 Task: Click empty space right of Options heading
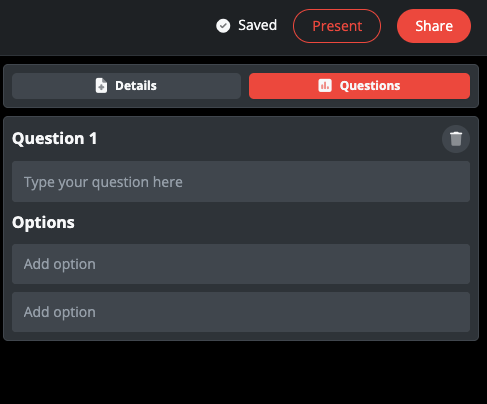(267, 223)
